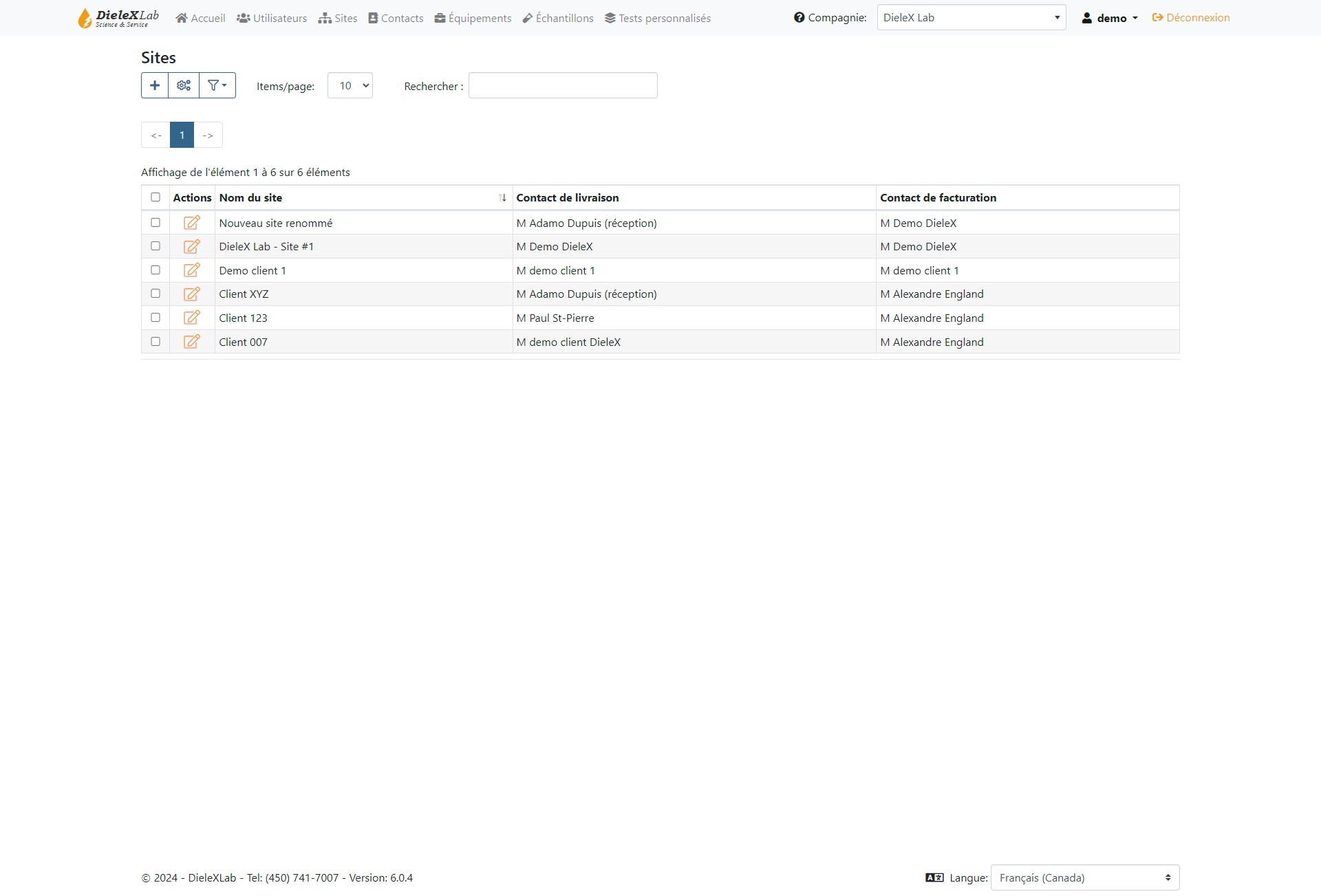The width and height of the screenshot is (1321, 896).
Task: Click the footer version 6.0.4 text
Action: point(380,877)
